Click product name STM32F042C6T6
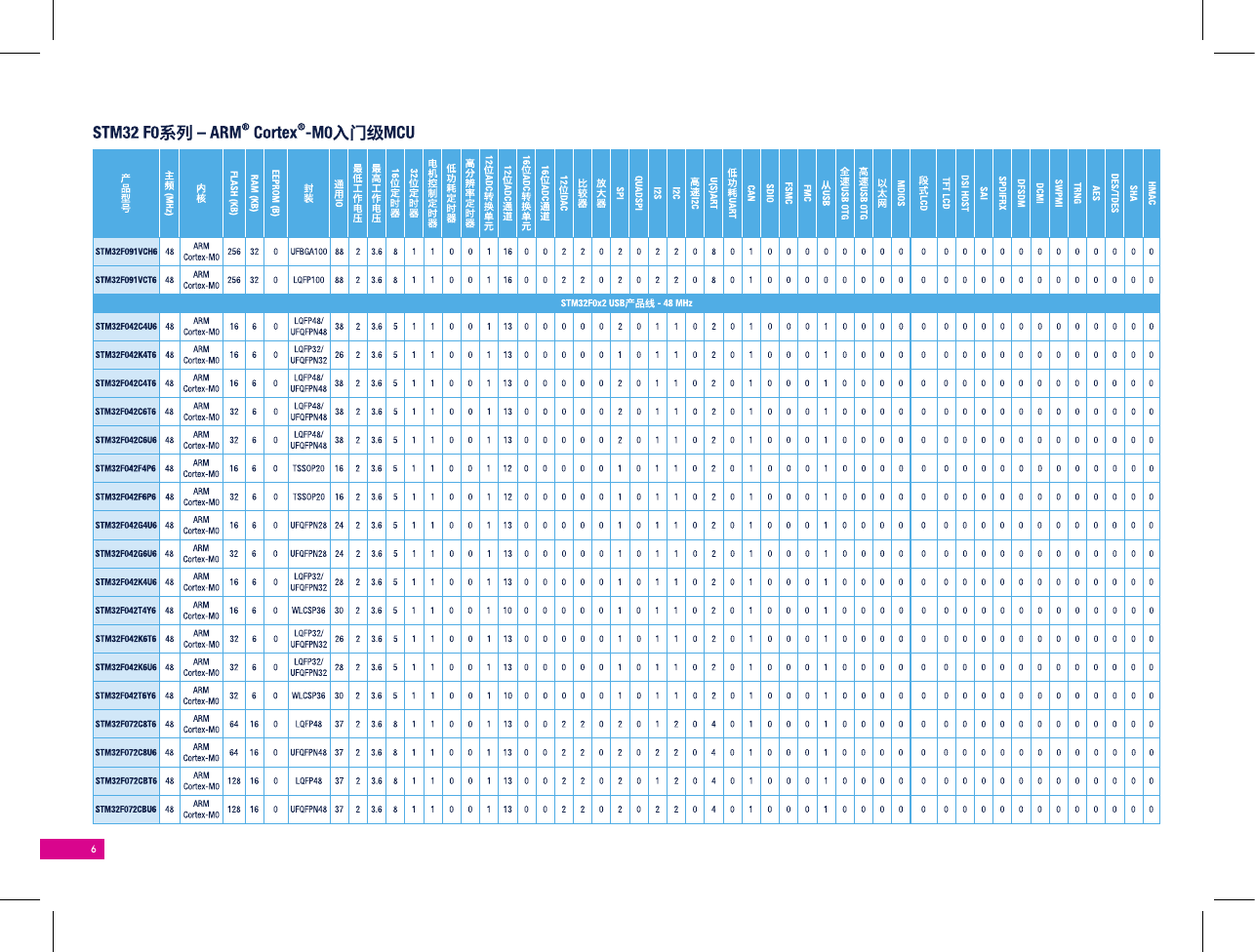This screenshot has height=952, width=1255. (126, 412)
